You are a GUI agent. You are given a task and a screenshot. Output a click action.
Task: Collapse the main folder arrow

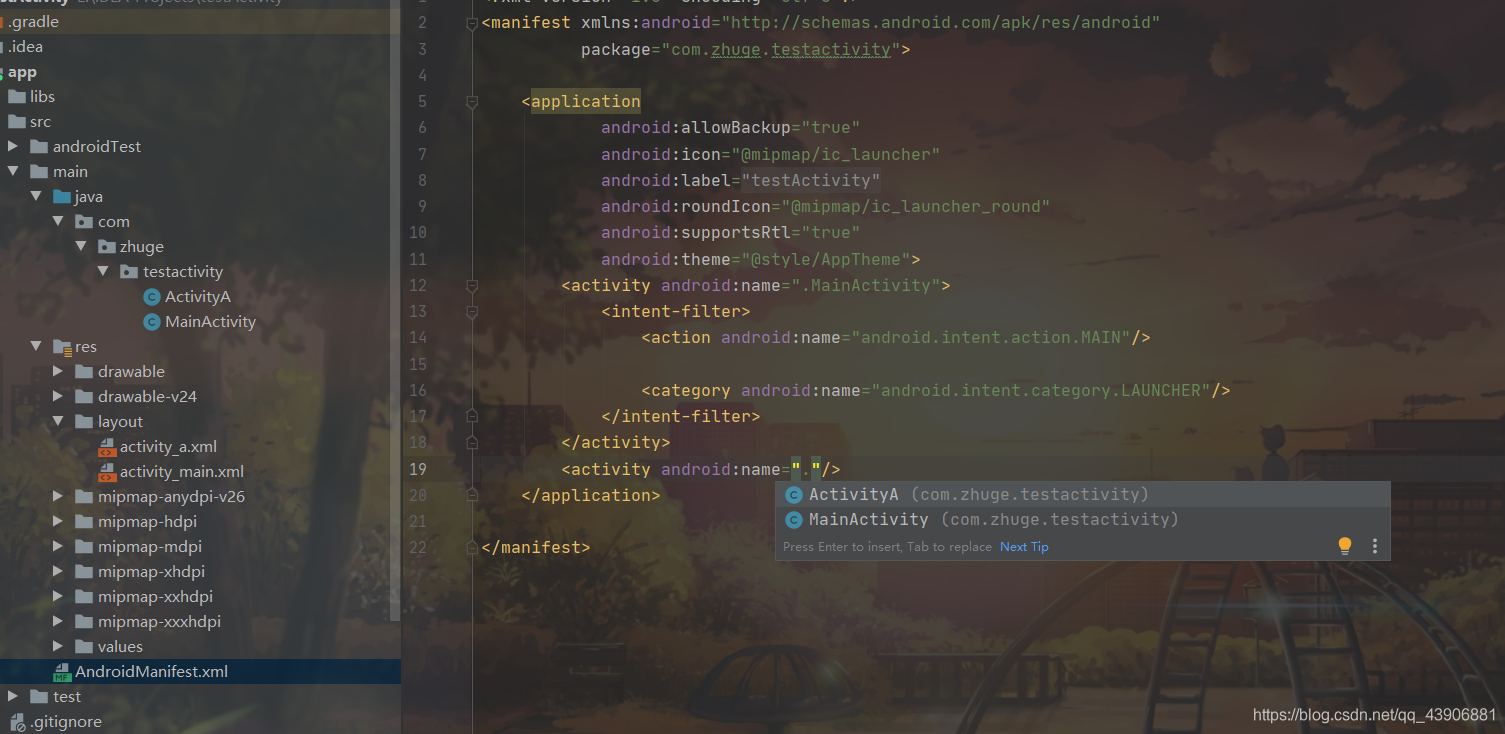[x=13, y=171]
